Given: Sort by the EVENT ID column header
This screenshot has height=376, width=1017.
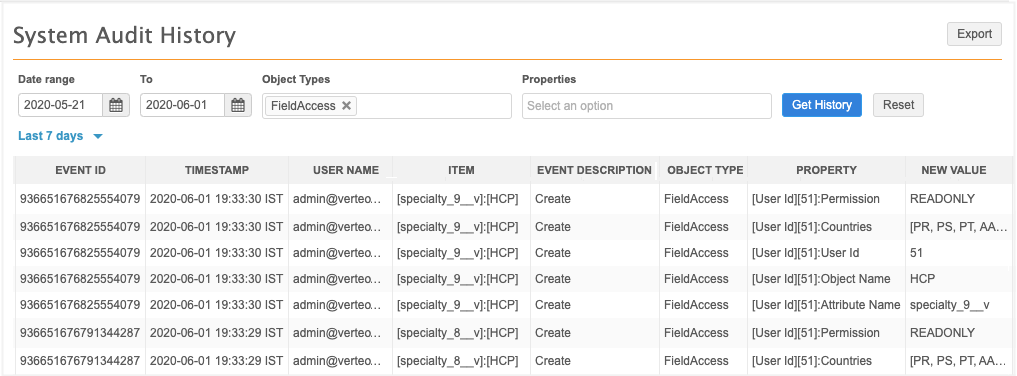Looking at the screenshot, I should tap(80, 170).
